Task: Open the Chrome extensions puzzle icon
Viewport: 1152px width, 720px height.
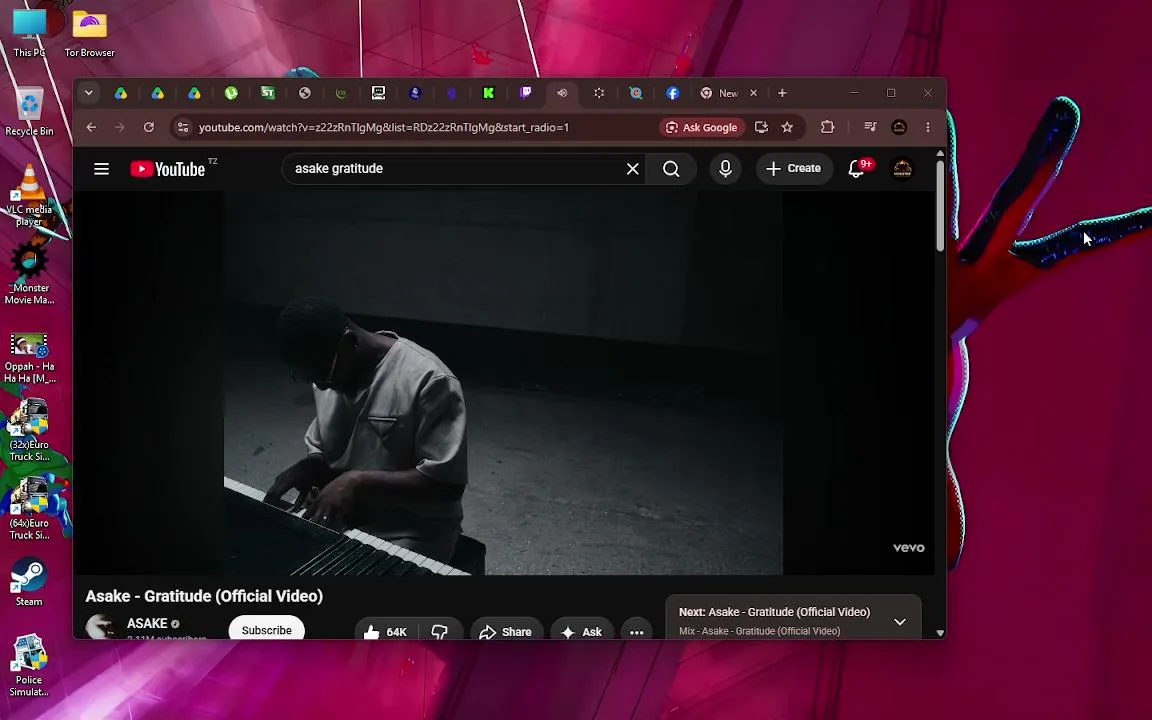Action: 827,127
